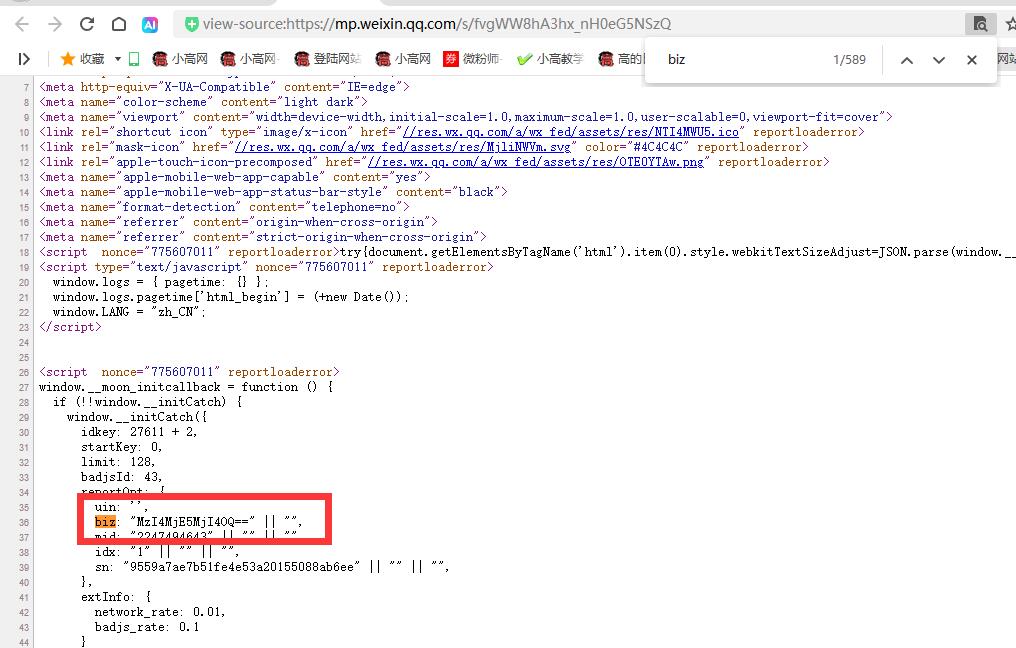Click the X-UA-Compatible meta tag line
This screenshot has height=648, width=1016.
click(x=224, y=87)
